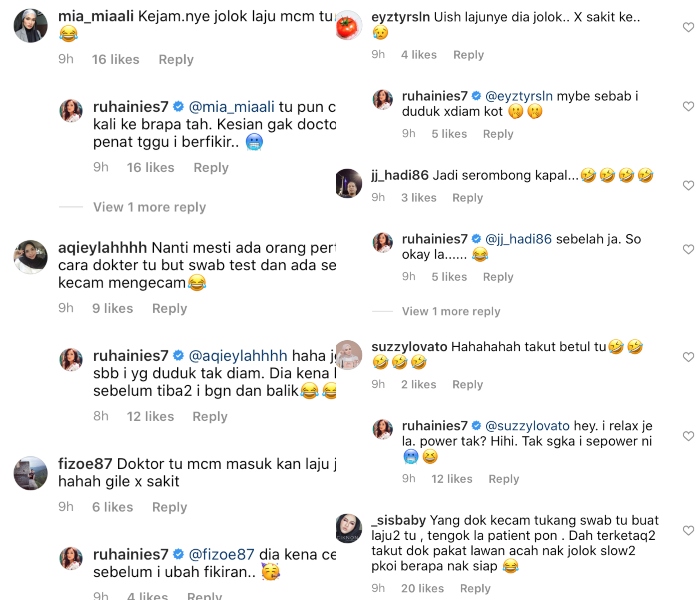Screen dimensions: 700x600
Task: Tap the heart on jj_hadi86's comment
Action: [688, 185]
